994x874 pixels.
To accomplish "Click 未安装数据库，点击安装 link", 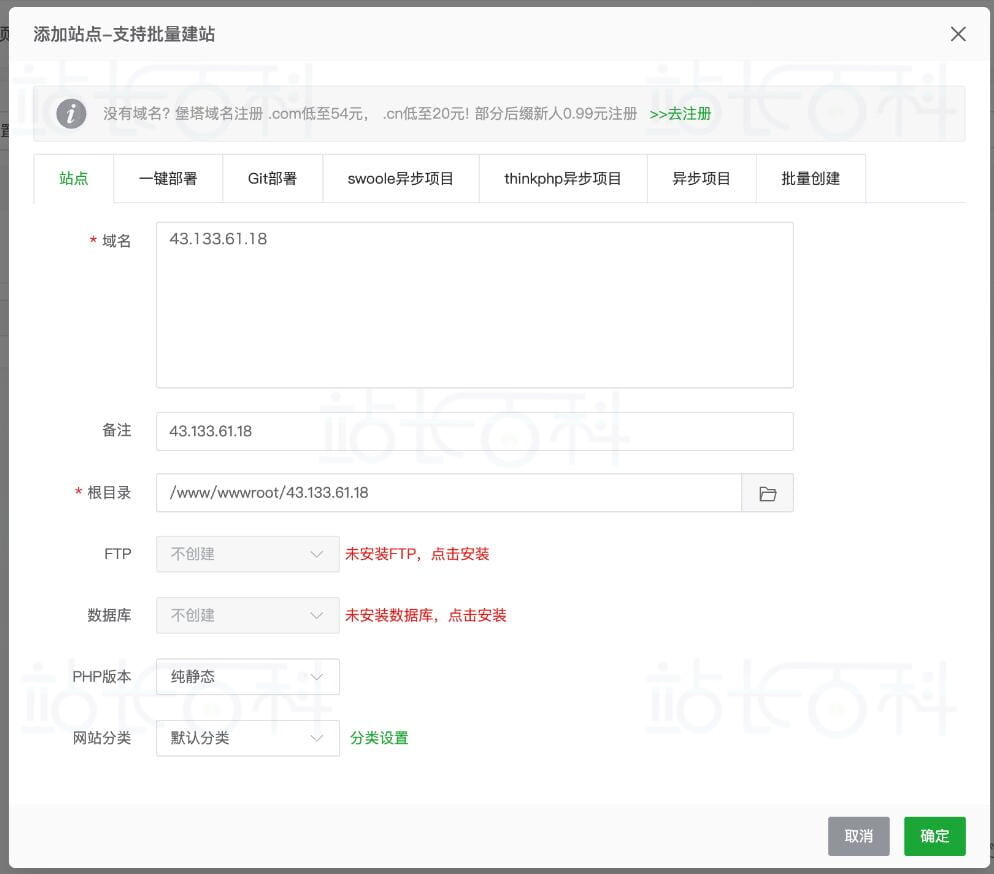I will tap(426, 615).
